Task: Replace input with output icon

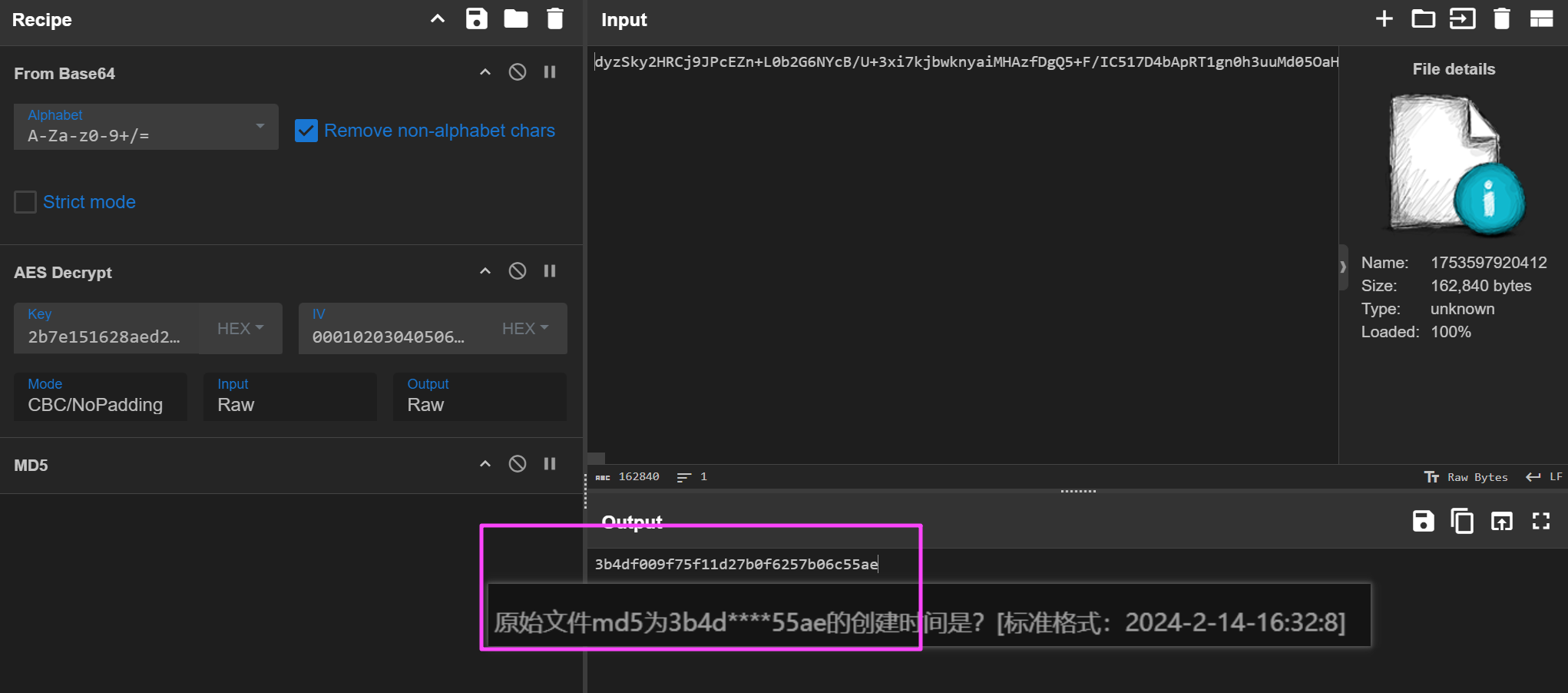Action: click(1501, 521)
